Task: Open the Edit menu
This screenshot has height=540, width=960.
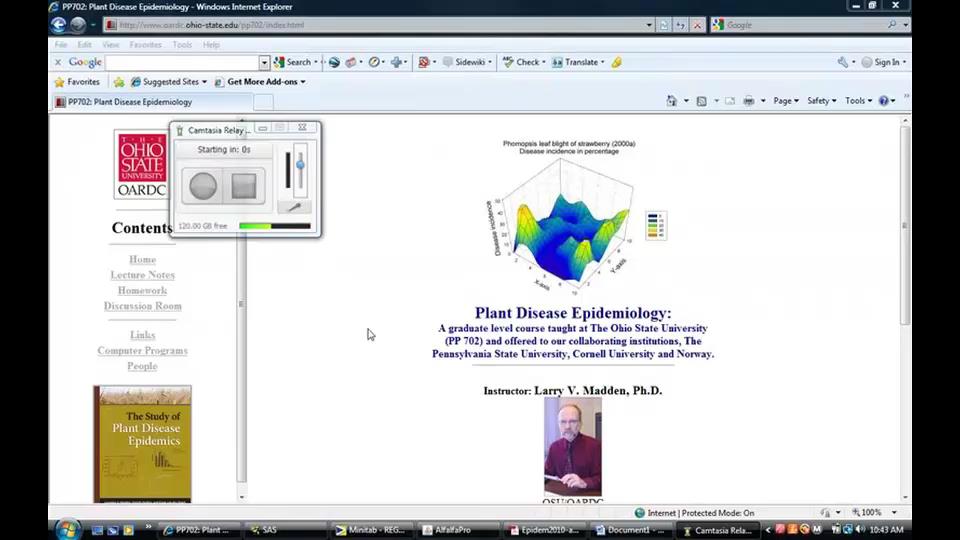Action: tap(84, 45)
